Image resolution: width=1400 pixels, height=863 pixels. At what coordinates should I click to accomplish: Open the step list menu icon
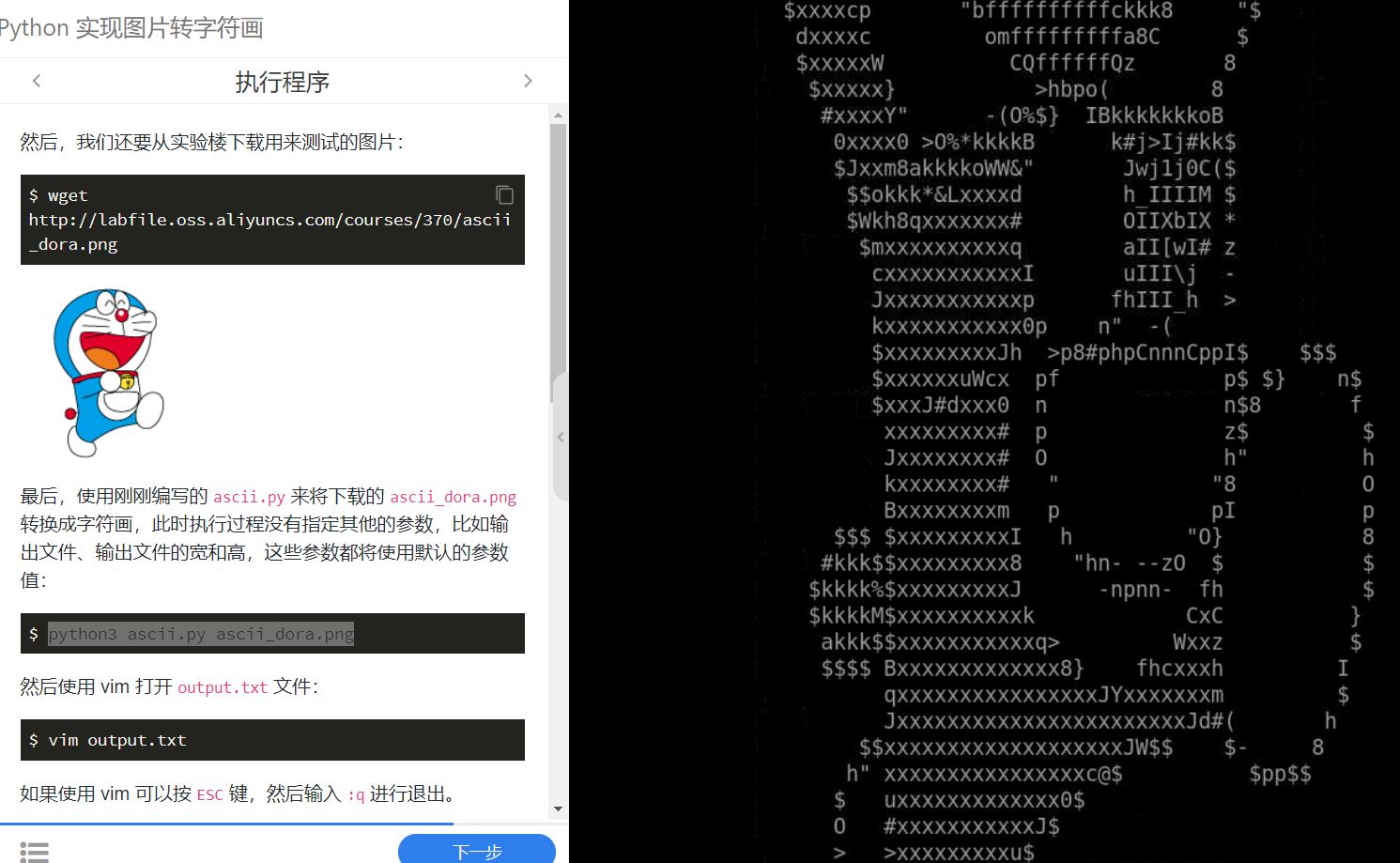tap(35, 852)
